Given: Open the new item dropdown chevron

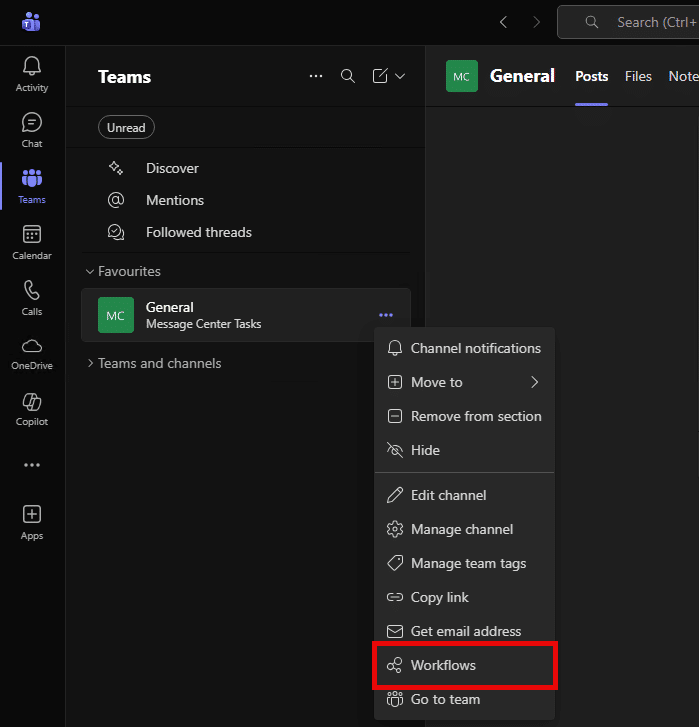Looking at the screenshot, I should (x=401, y=76).
